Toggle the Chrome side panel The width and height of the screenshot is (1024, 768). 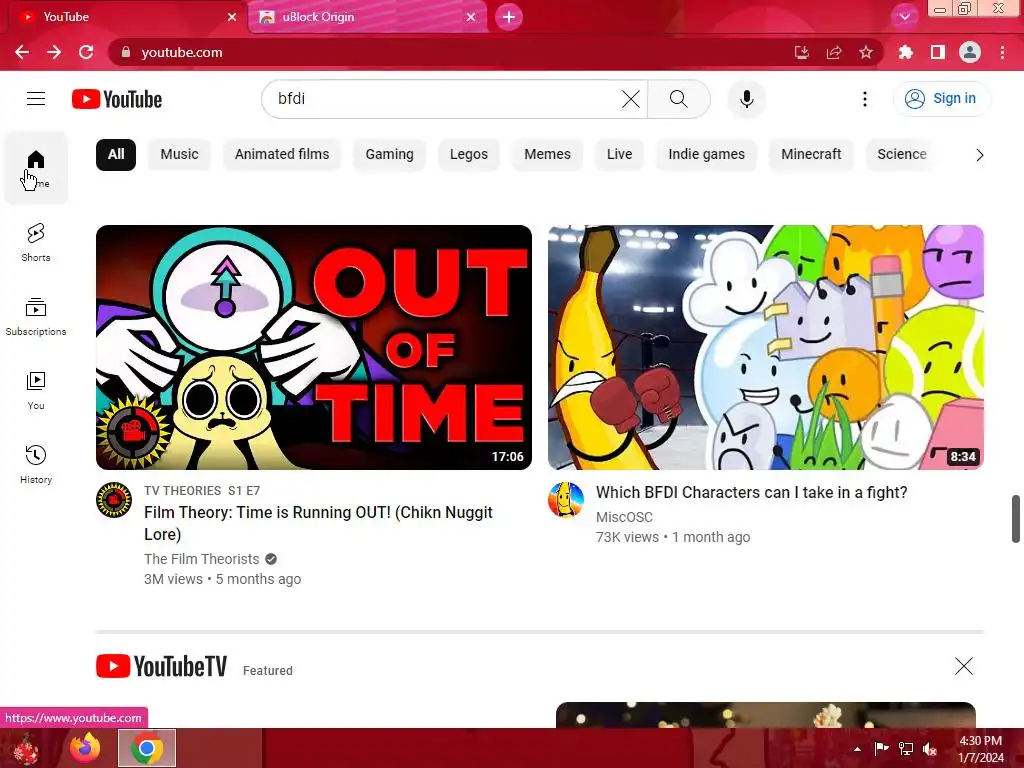pyautogui.click(x=937, y=52)
